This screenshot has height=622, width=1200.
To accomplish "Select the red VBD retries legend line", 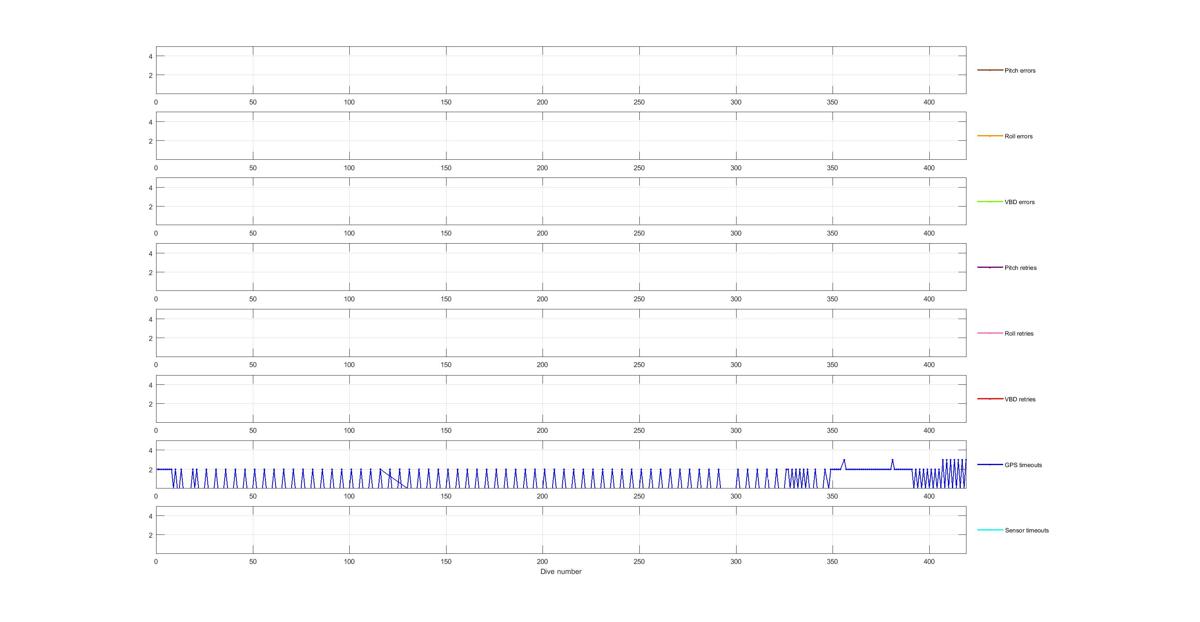I will click(990, 399).
